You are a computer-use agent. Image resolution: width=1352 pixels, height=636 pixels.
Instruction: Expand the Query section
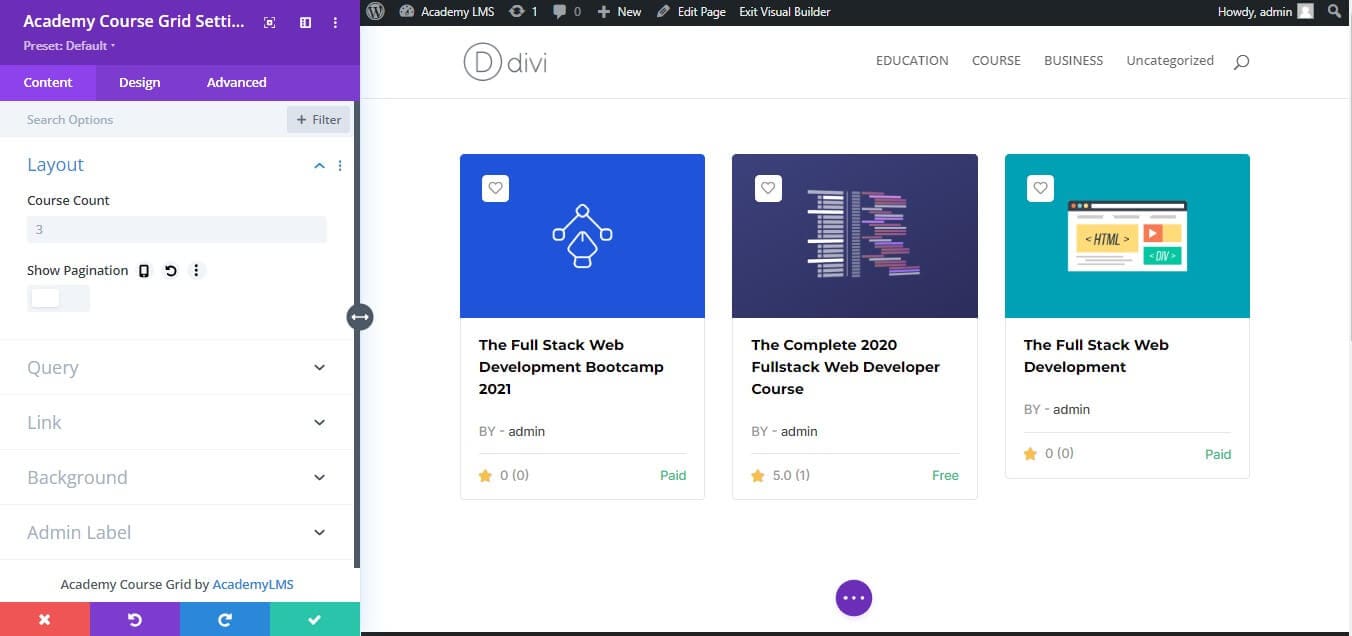178,367
